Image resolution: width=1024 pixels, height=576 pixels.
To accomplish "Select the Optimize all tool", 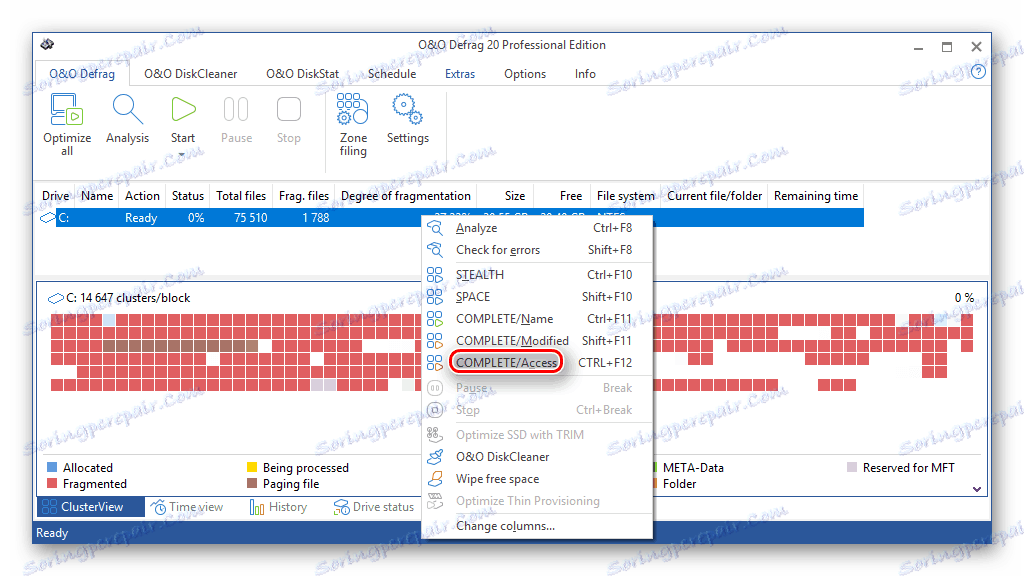I will click(x=66, y=120).
